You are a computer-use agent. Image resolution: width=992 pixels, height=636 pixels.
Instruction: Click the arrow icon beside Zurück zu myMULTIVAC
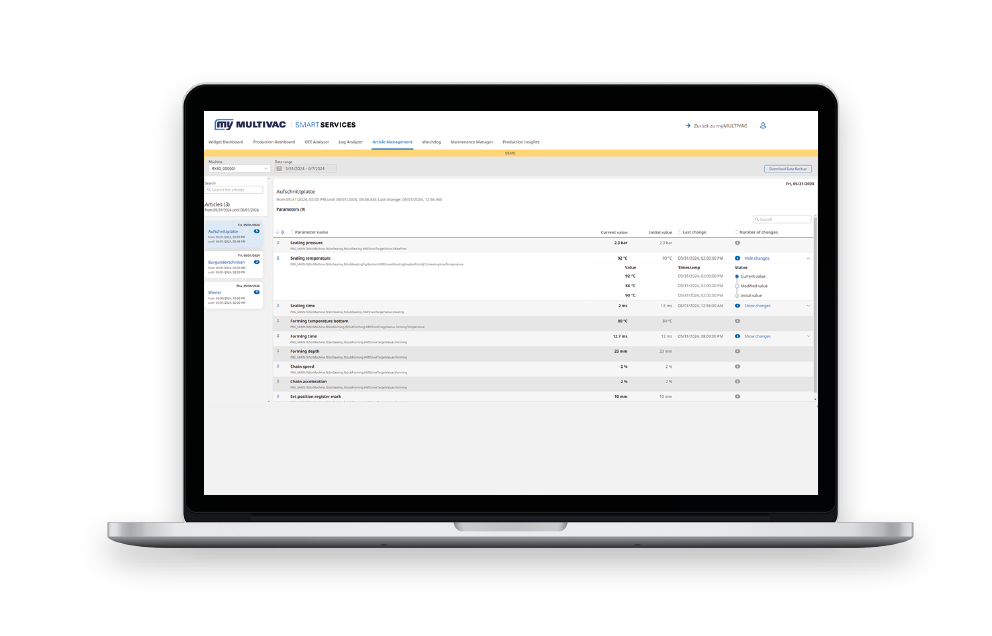(688, 126)
